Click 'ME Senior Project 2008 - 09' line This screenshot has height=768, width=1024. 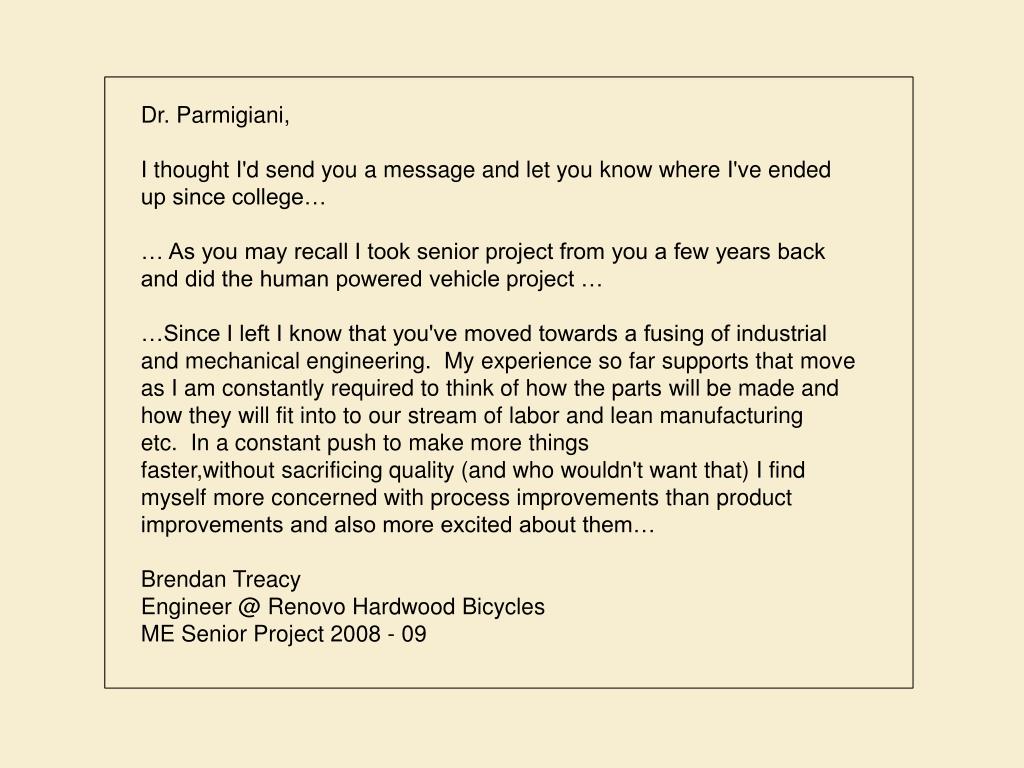tap(283, 634)
